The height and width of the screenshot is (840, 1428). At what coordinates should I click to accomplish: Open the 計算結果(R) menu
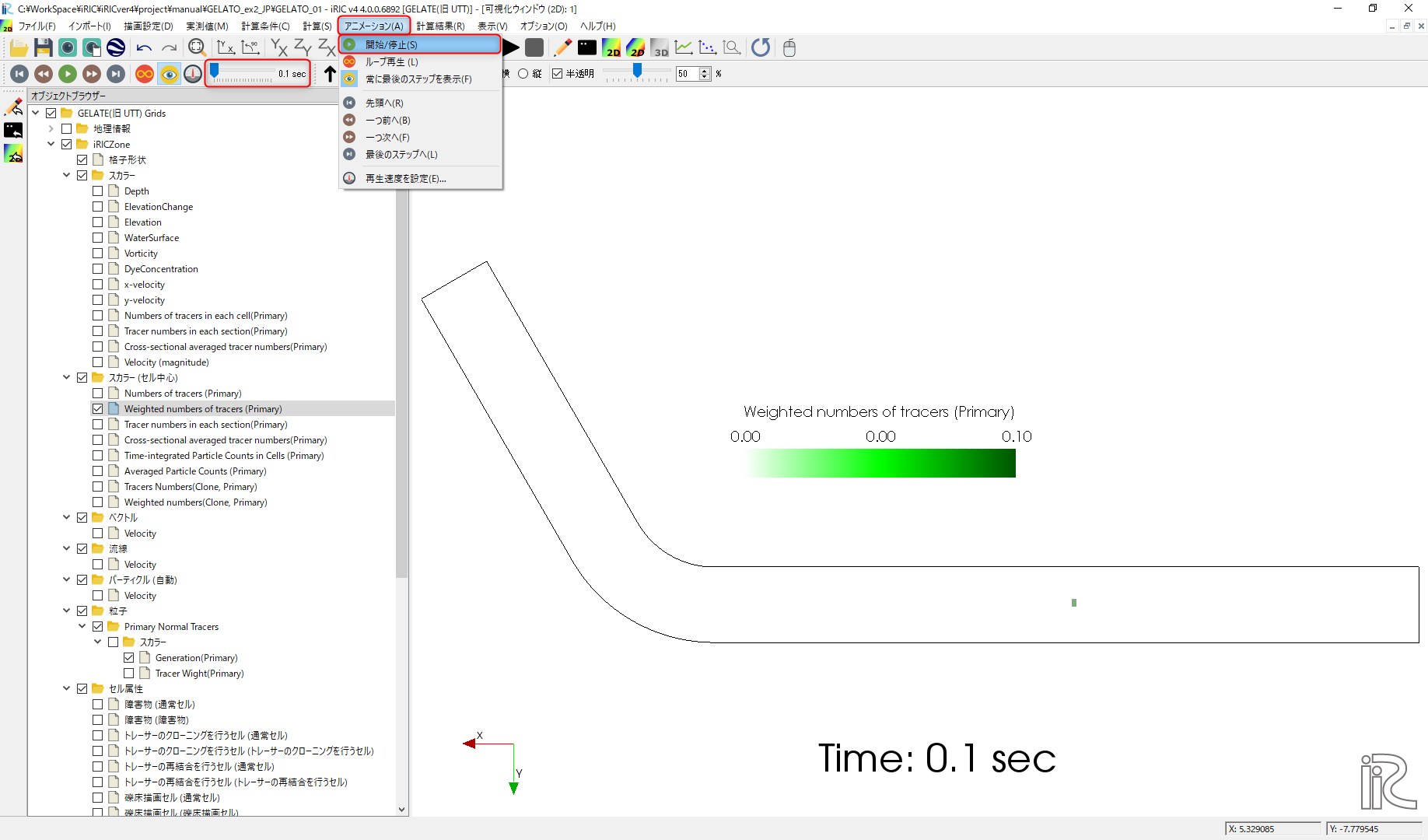click(440, 26)
